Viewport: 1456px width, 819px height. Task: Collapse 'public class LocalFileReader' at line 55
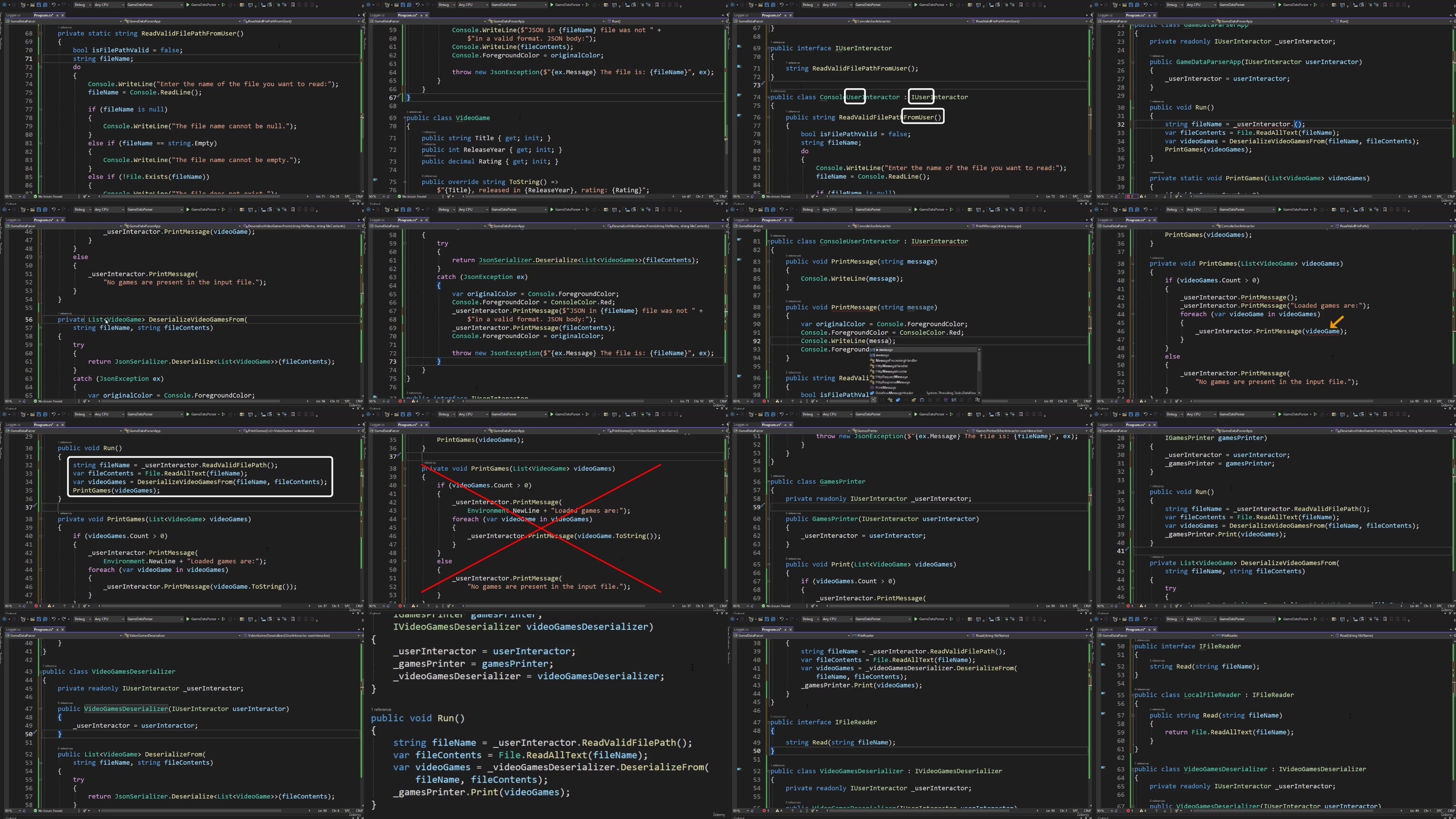pyautogui.click(x=1132, y=695)
